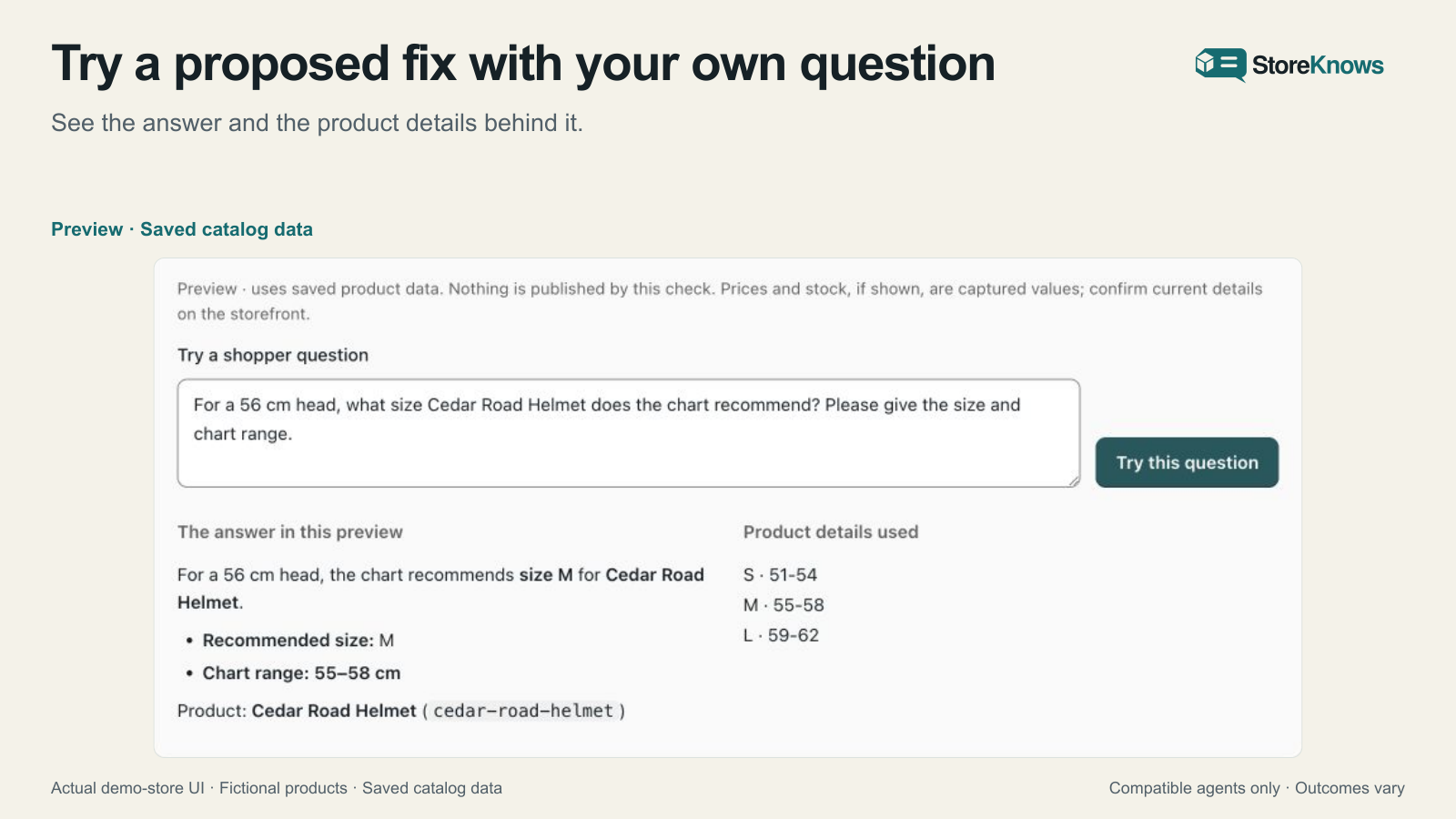Click the Try this question button

coord(1187,462)
